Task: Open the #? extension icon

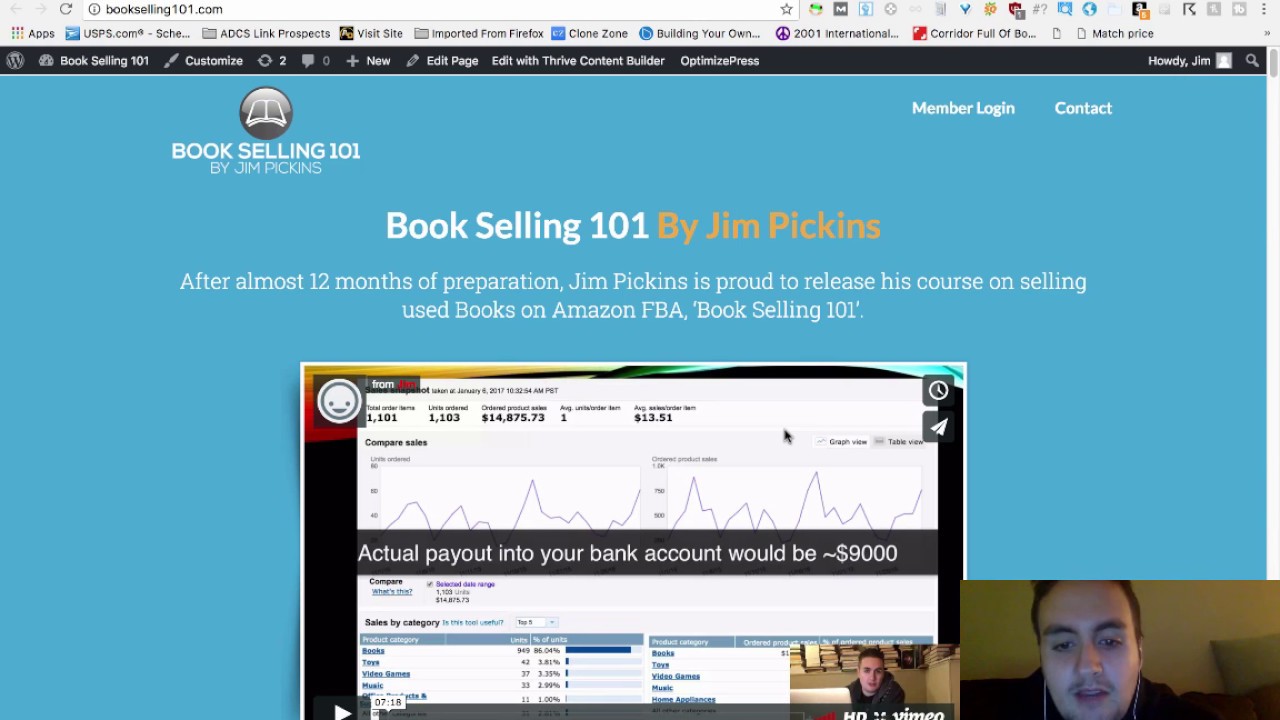Action: point(1040,9)
